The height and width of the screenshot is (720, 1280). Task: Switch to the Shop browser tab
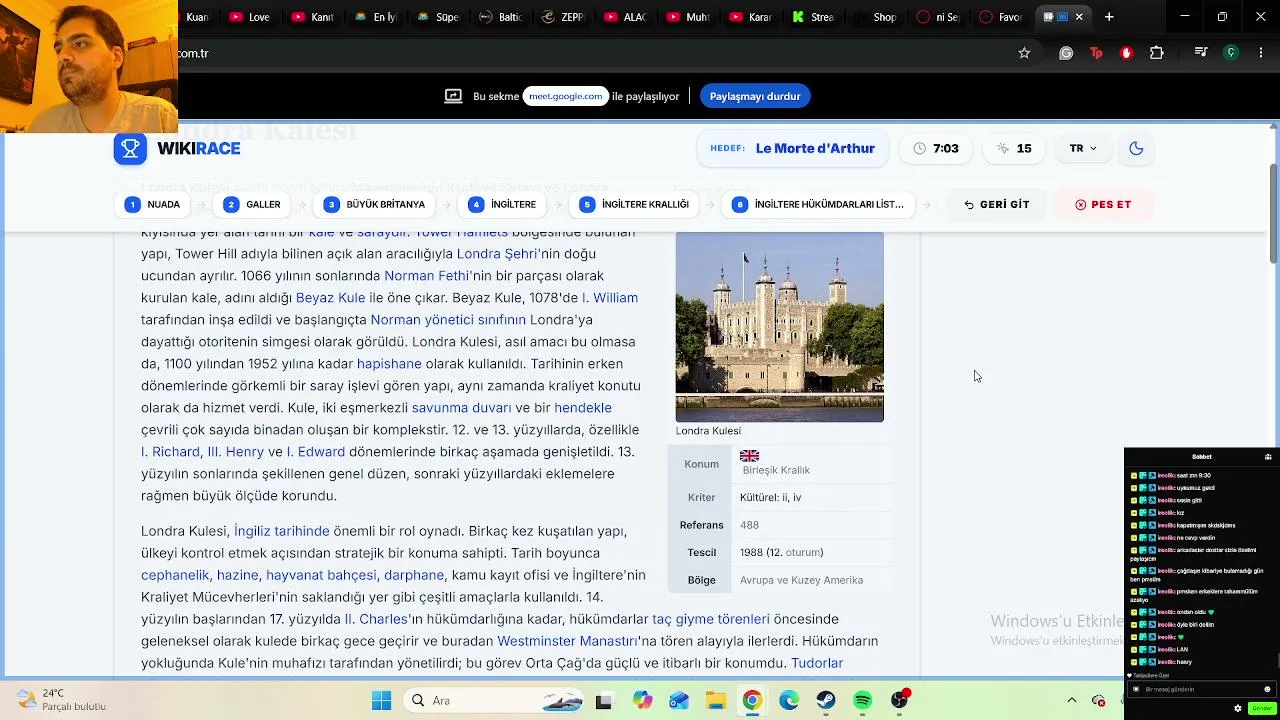[876, 17]
